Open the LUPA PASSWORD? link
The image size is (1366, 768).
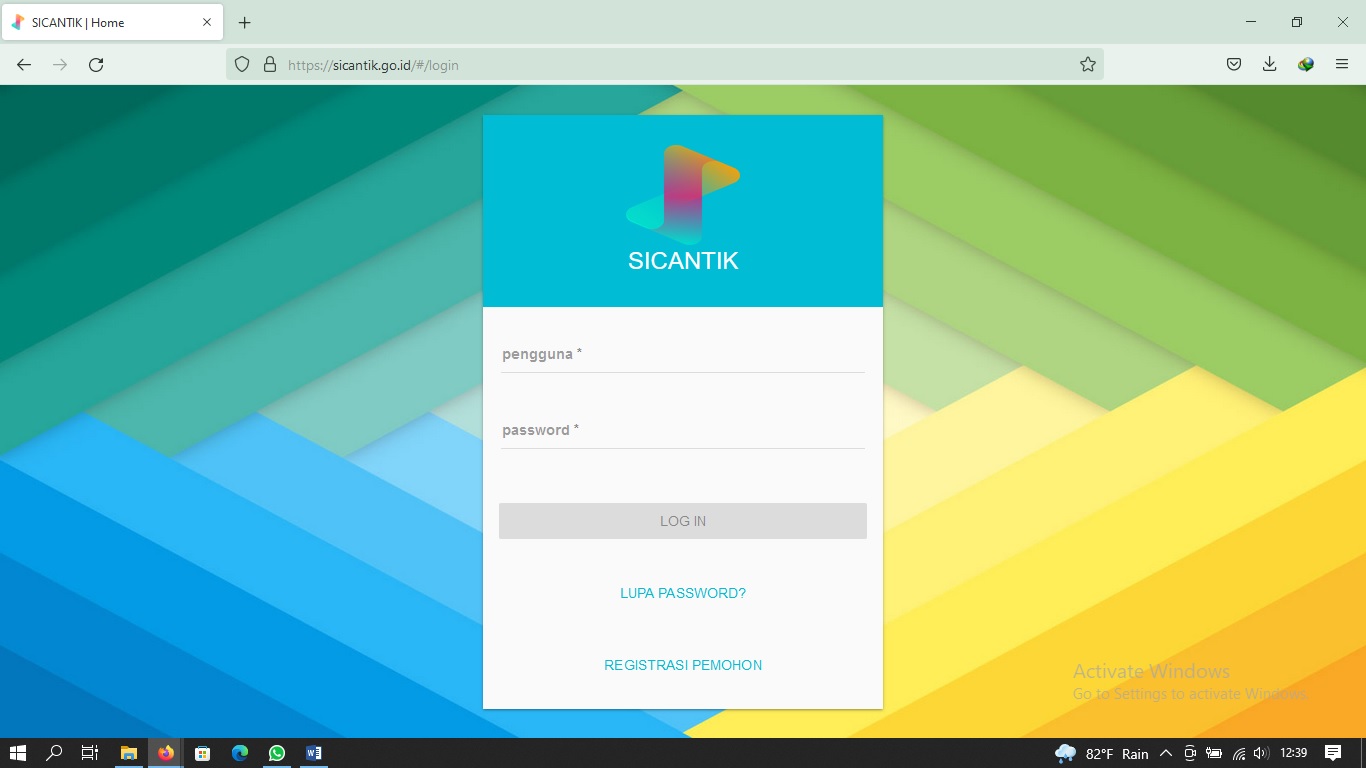683,593
